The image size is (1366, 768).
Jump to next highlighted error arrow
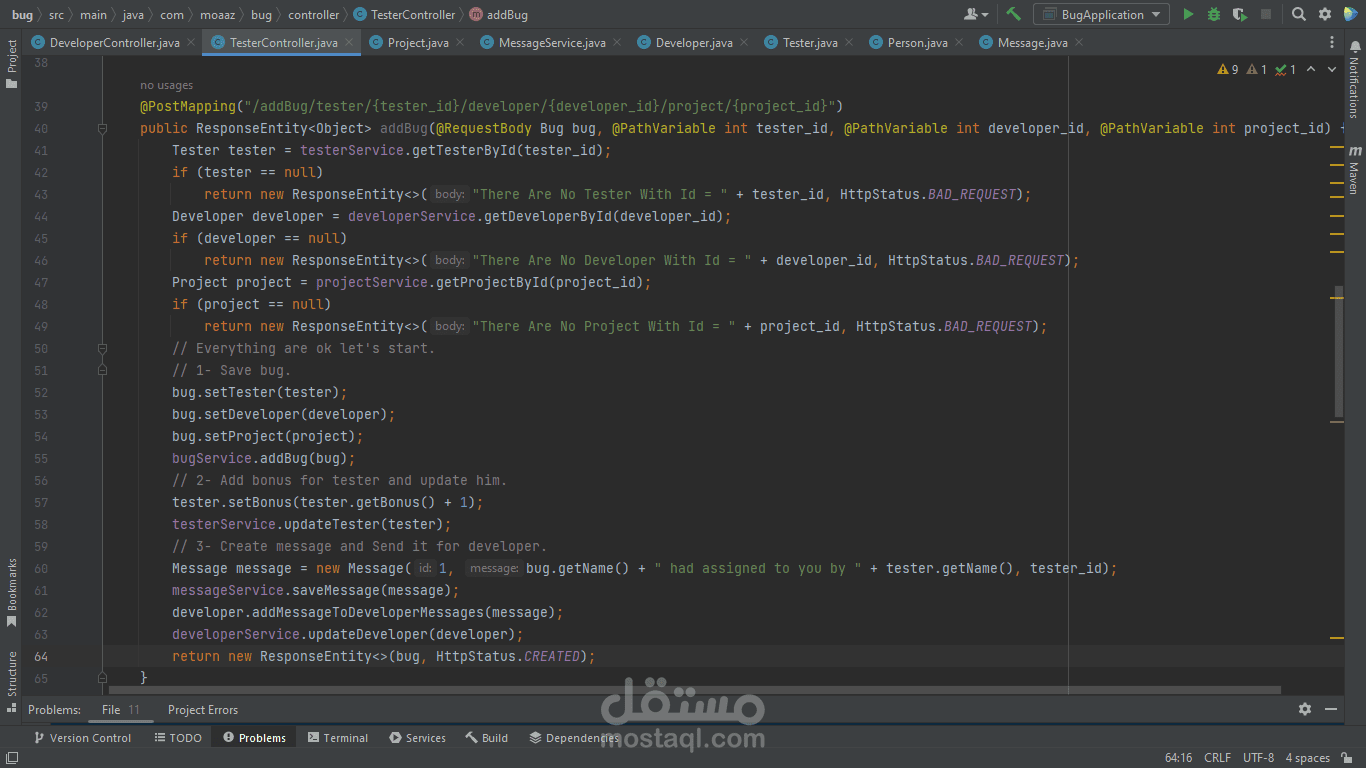tap(1333, 69)
